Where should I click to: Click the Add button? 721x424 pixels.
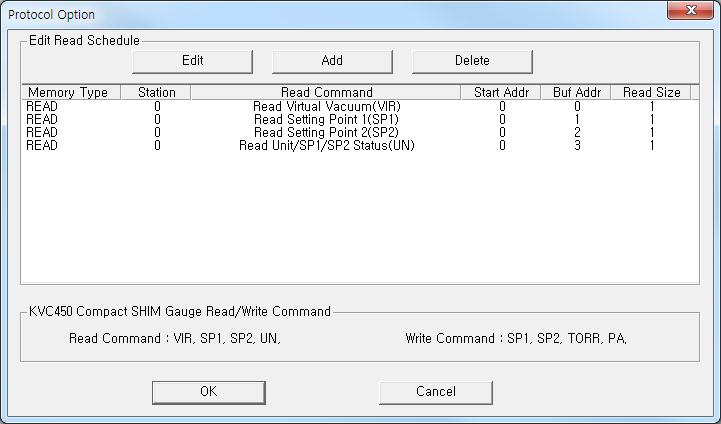[x=332, y=61]
